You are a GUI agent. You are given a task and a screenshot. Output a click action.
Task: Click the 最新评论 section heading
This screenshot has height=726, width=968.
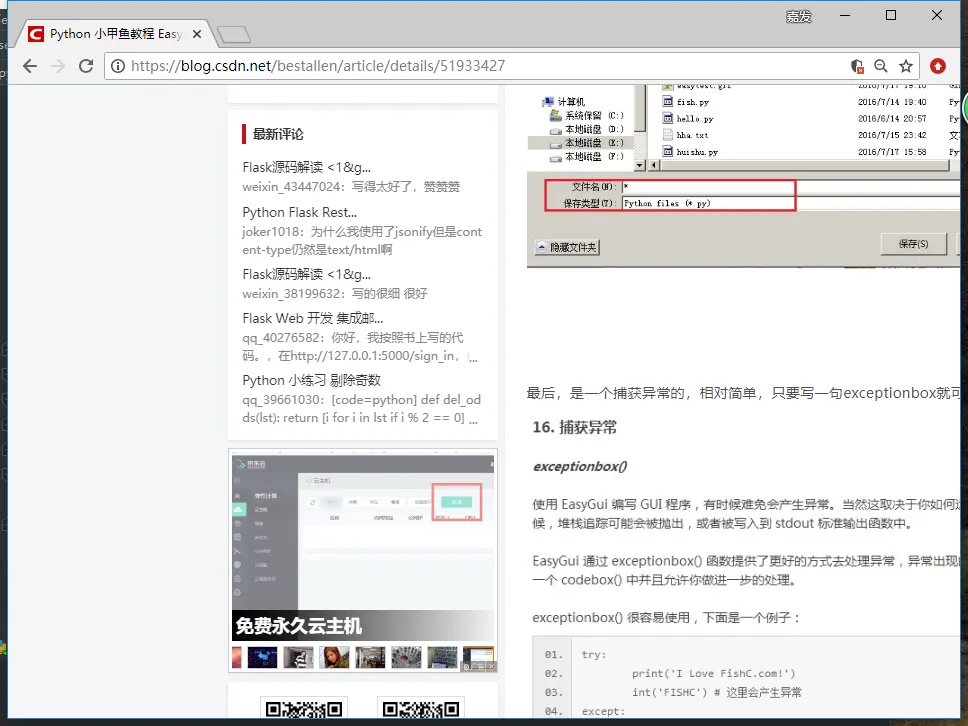[278, 134]
